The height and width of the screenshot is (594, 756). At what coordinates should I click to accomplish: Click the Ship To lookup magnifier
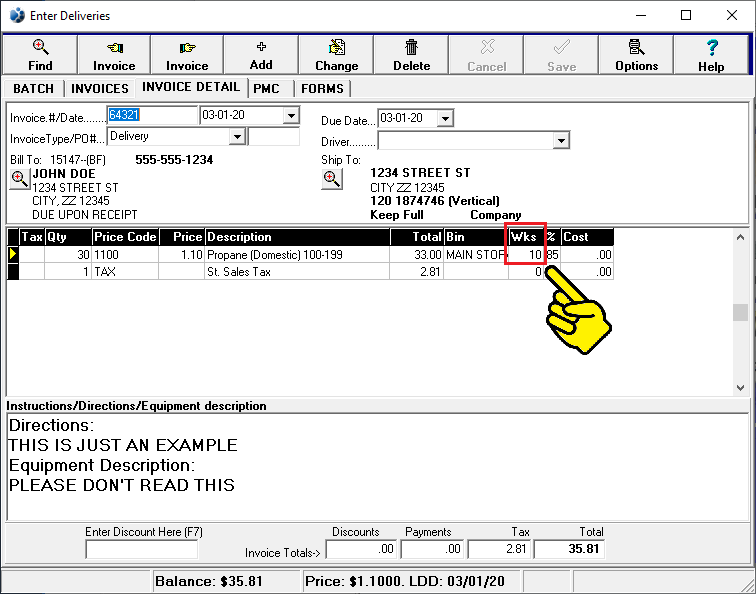[x=332, y=179]
